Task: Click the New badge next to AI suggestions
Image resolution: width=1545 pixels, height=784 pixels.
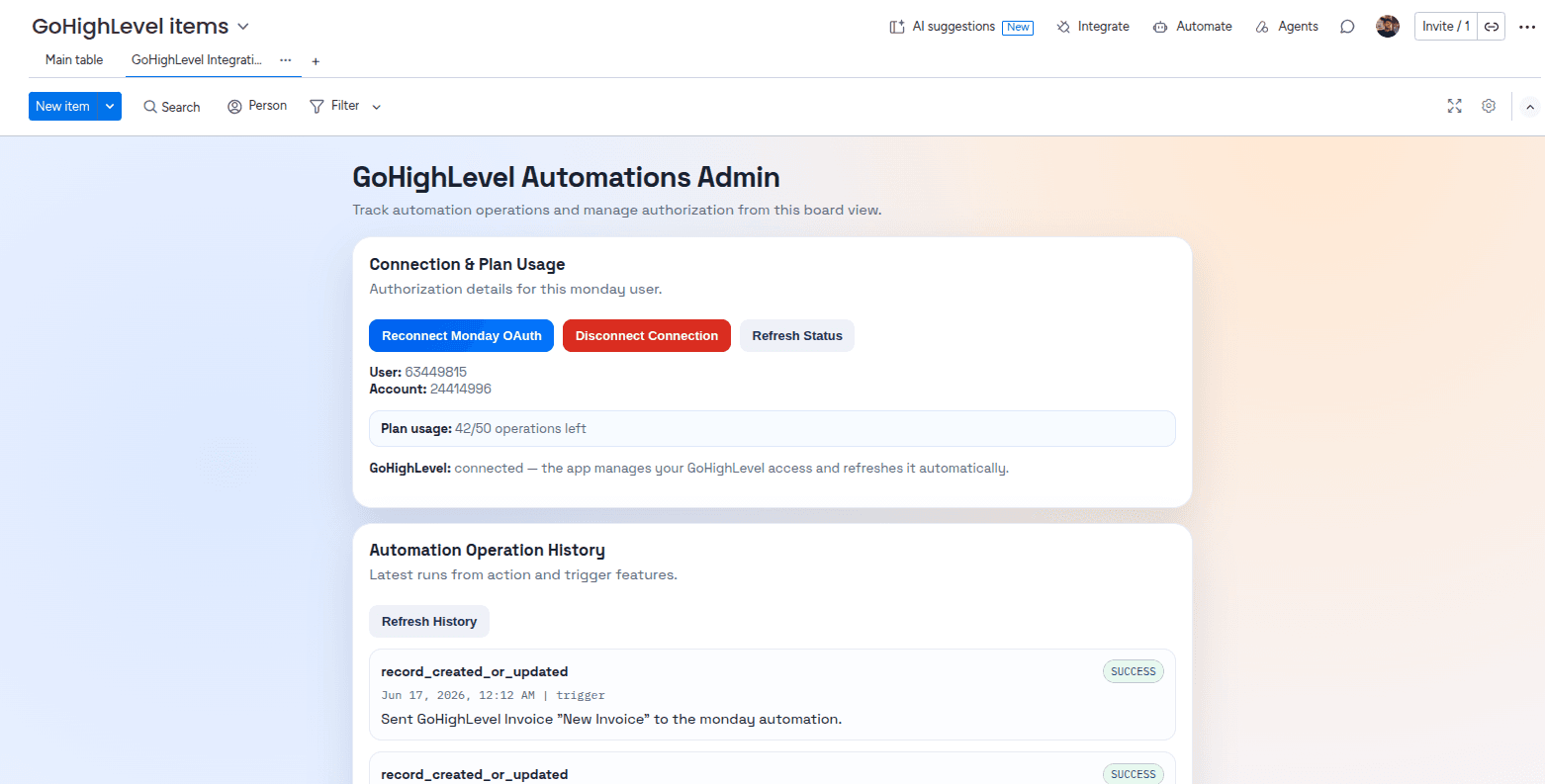Action: click(x=1018, y=28)
